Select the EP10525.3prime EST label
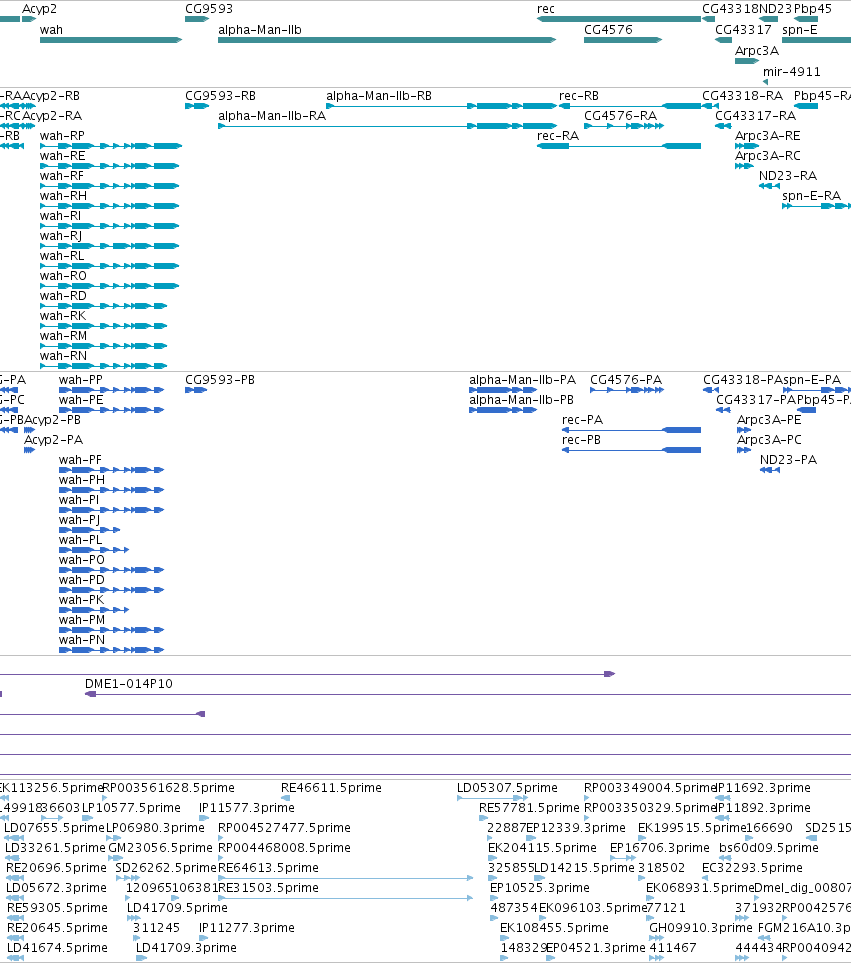Viewport: 851px width, 963px height. point(540,887)
